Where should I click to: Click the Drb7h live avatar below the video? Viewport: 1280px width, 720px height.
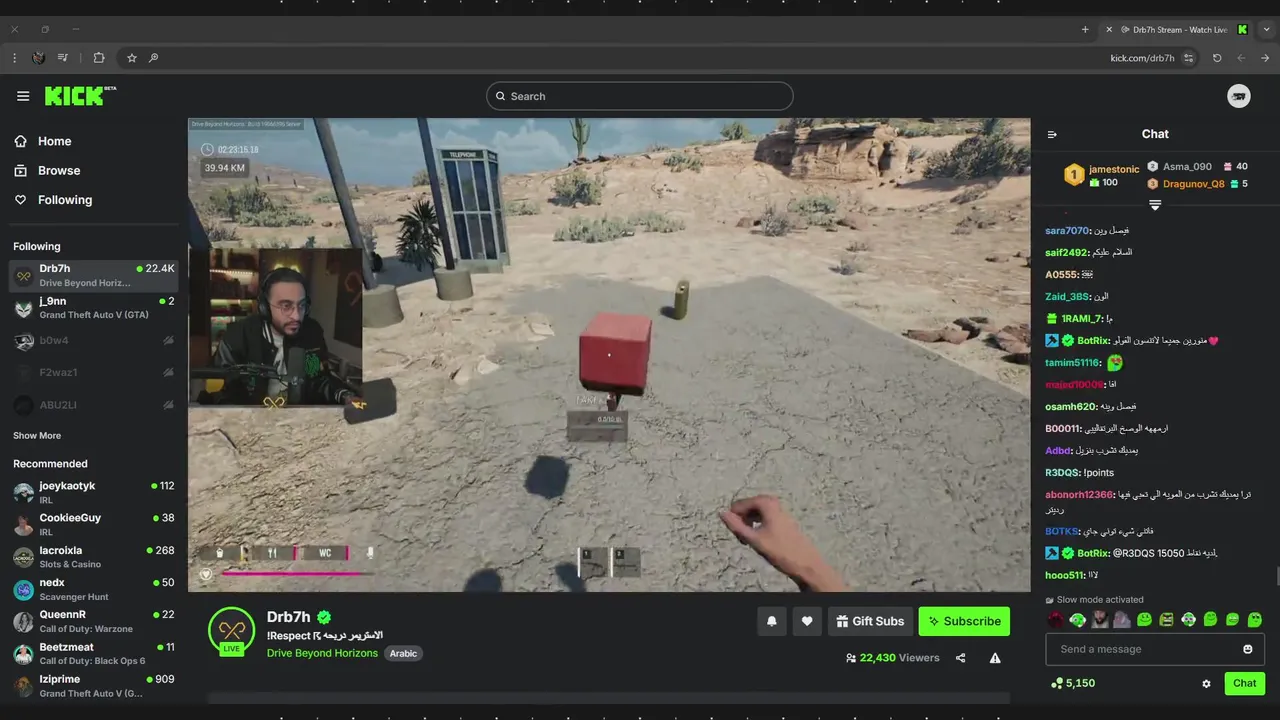pyautogui.click(x=231, y=631)
